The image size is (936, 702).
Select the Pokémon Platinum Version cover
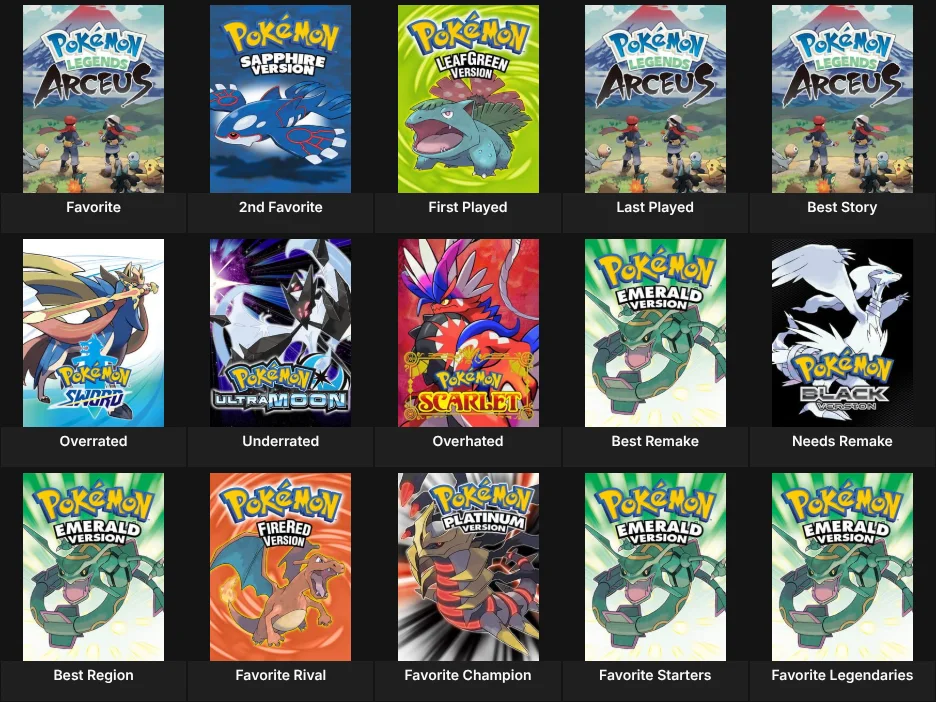tap(468, 567)
